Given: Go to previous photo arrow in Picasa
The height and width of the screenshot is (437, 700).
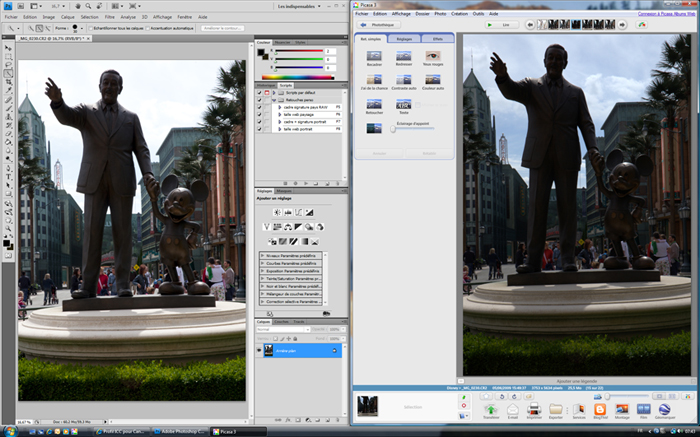Looking at the screenshot, I should [530, 25].
